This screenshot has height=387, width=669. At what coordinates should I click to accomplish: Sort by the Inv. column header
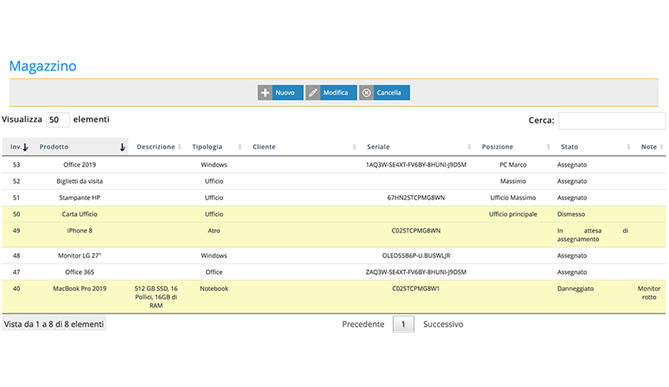19,147
